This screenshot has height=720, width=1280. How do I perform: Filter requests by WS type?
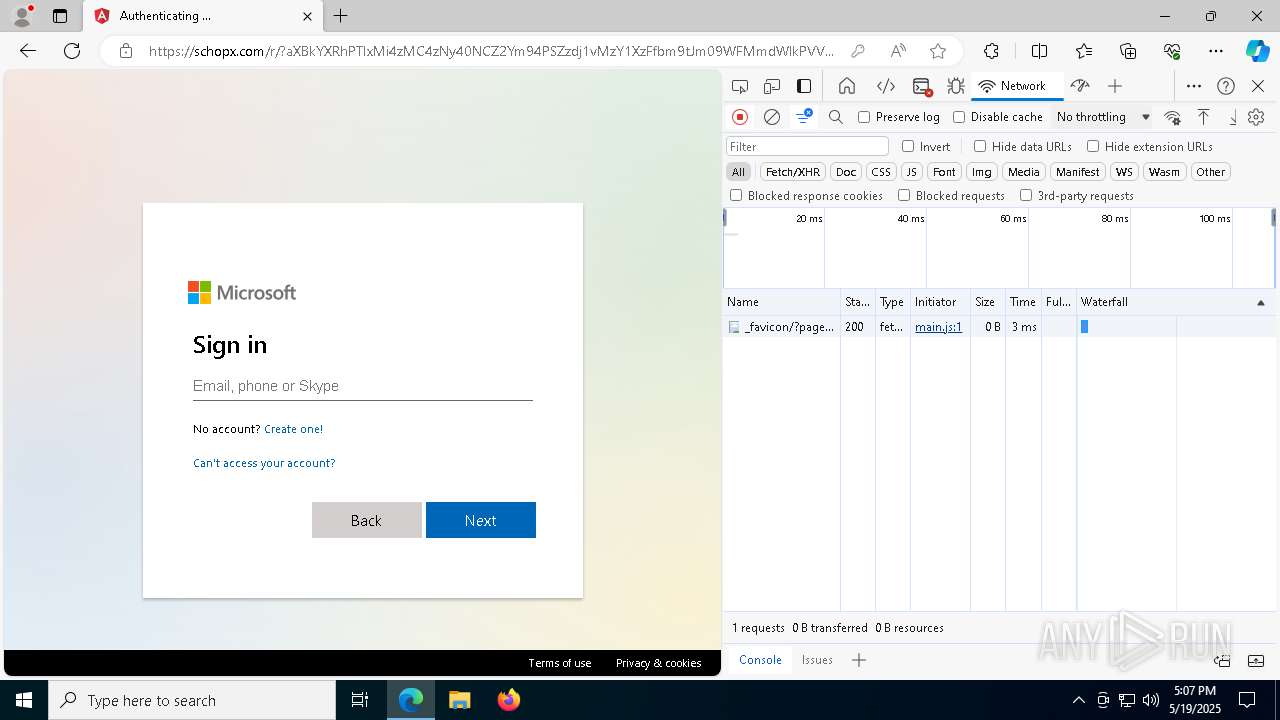(x=1124, y=172)
